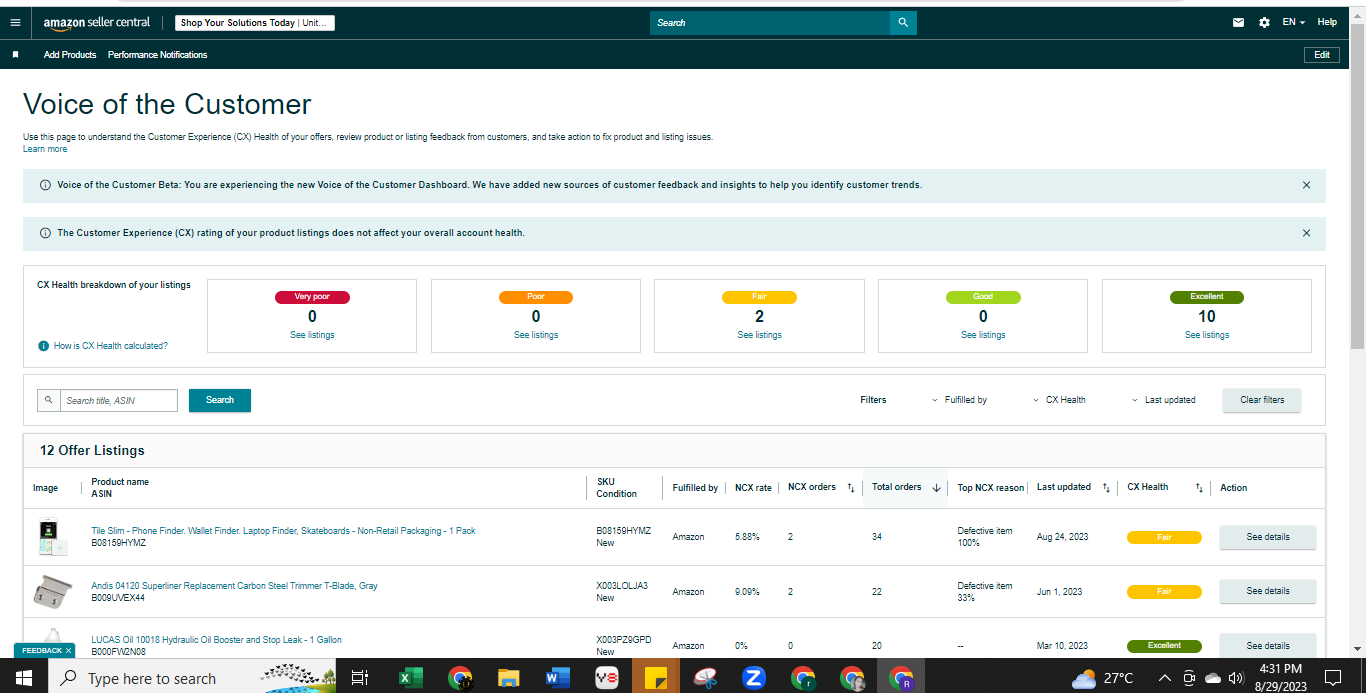Dismiss the Voice of the Customer Beta banner

[1306, 185]
